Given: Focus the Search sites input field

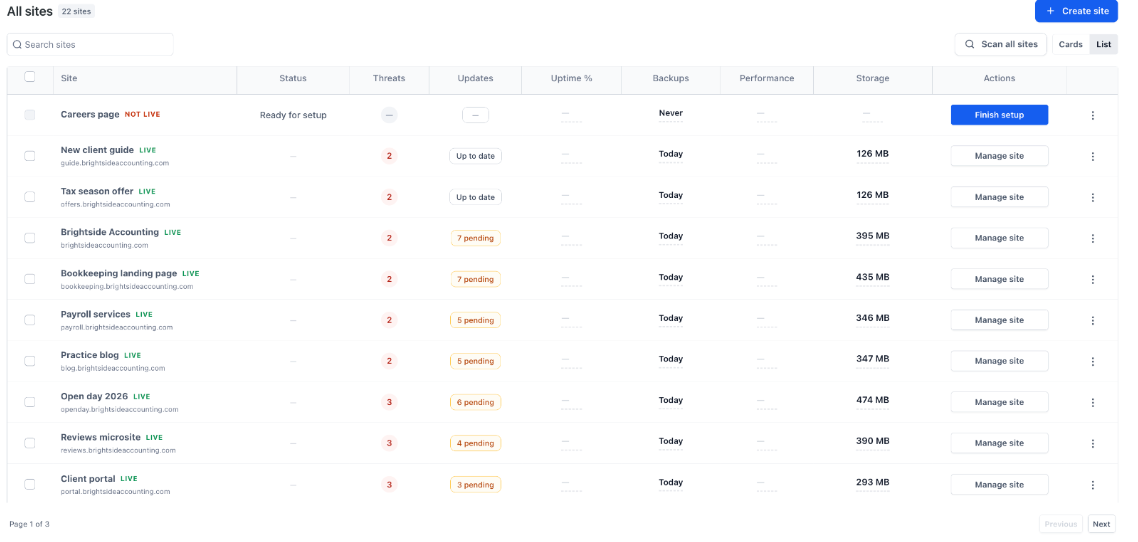Looking at the screenshot, I should [x=91, y=44].
